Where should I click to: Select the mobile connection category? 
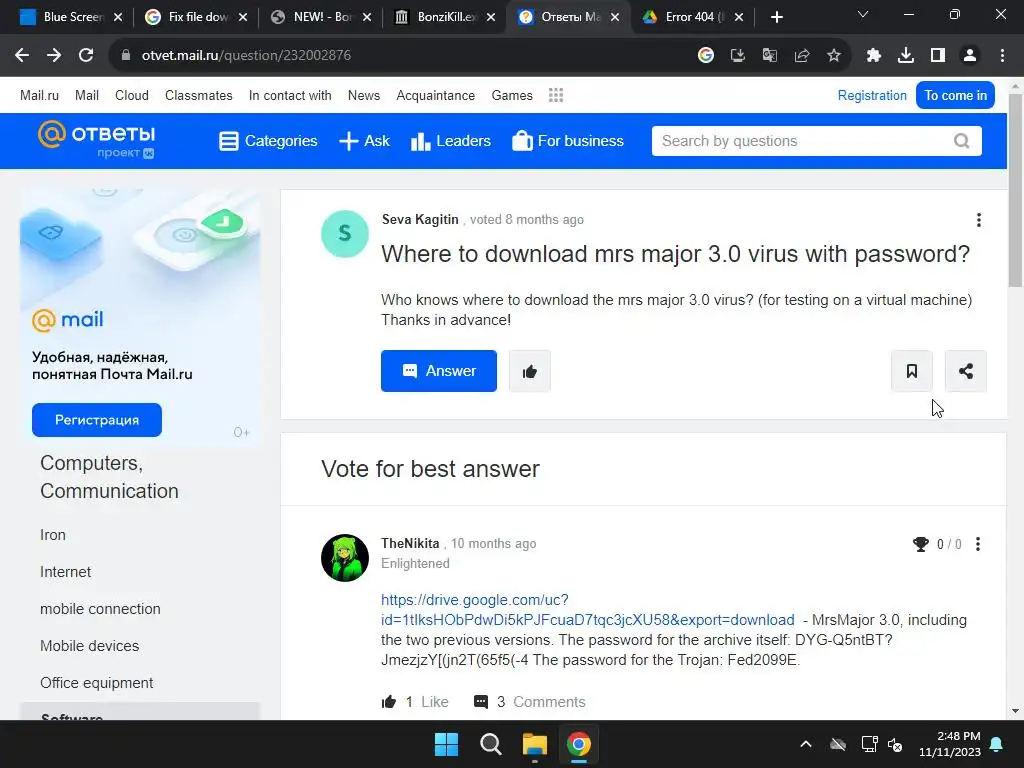pyautogui.click(x=100, y=609)
